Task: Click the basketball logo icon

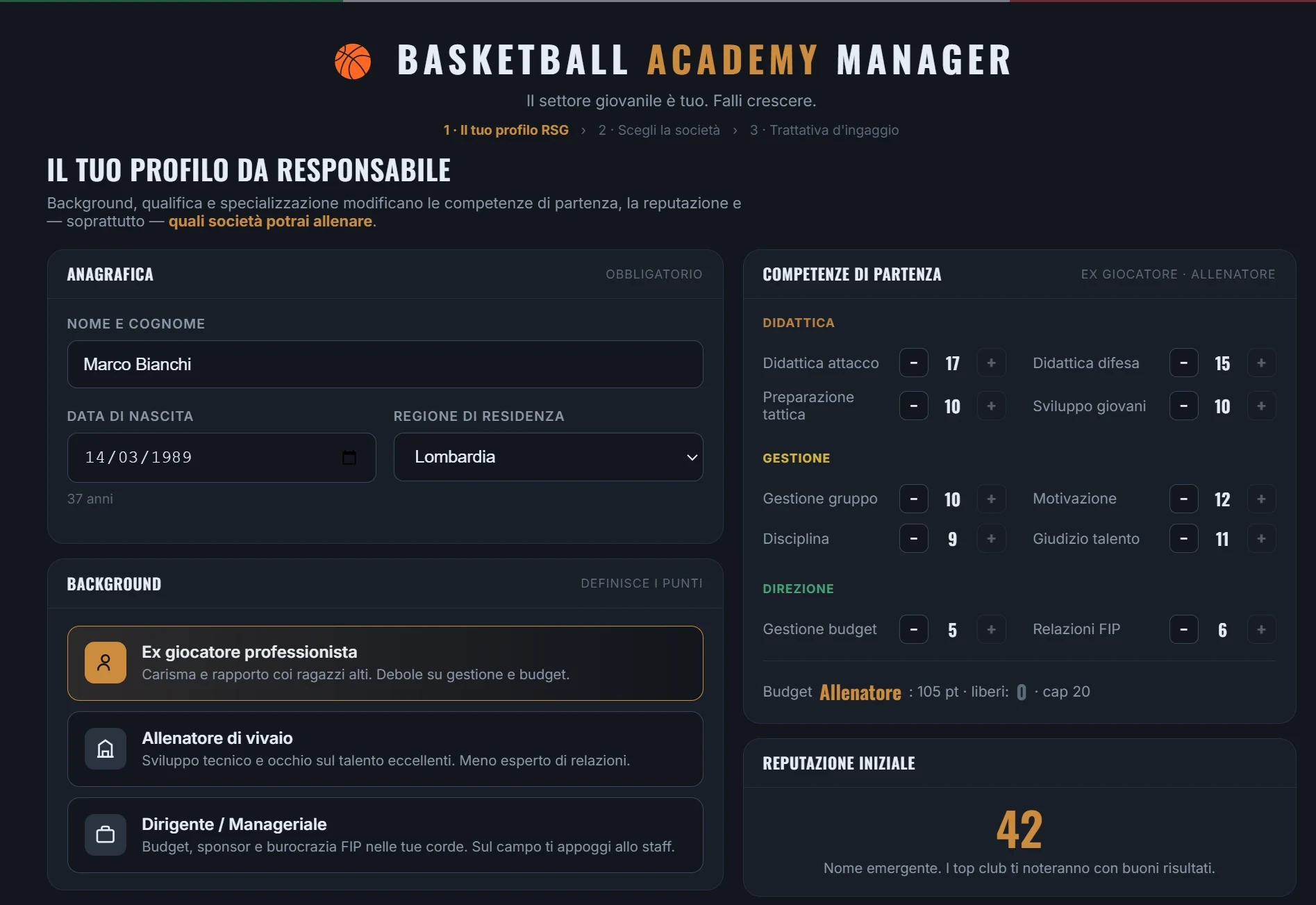Action: point(353,61)
